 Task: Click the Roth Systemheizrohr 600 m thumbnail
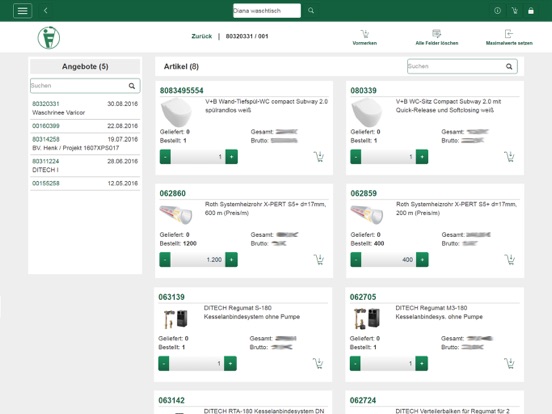point(176,214)
